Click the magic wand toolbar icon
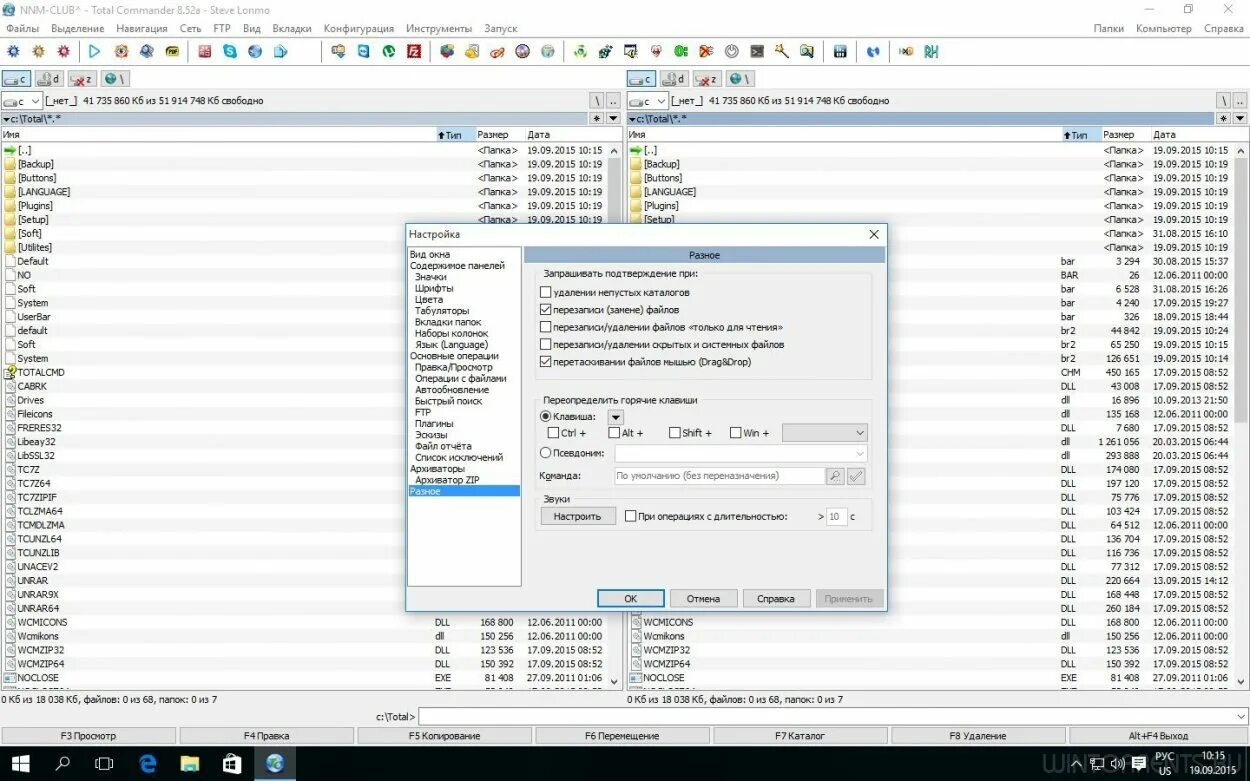Image resolution: width=1250 pixels, height=781 pixels. point(782,51)
